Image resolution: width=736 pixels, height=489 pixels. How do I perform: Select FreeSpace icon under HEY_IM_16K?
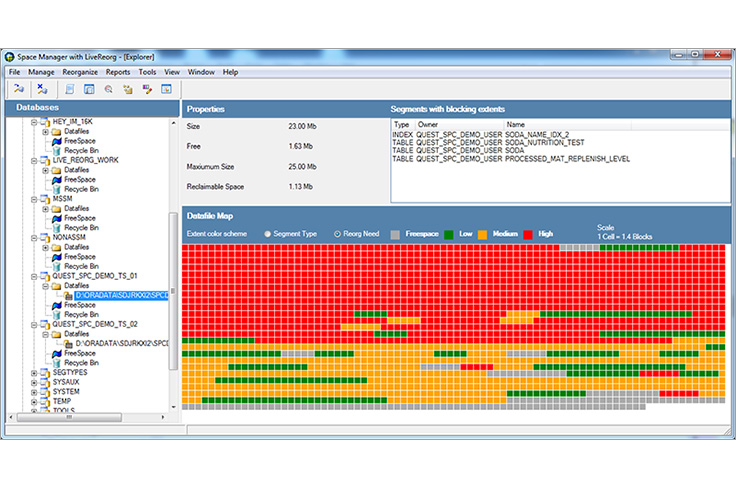57,141
